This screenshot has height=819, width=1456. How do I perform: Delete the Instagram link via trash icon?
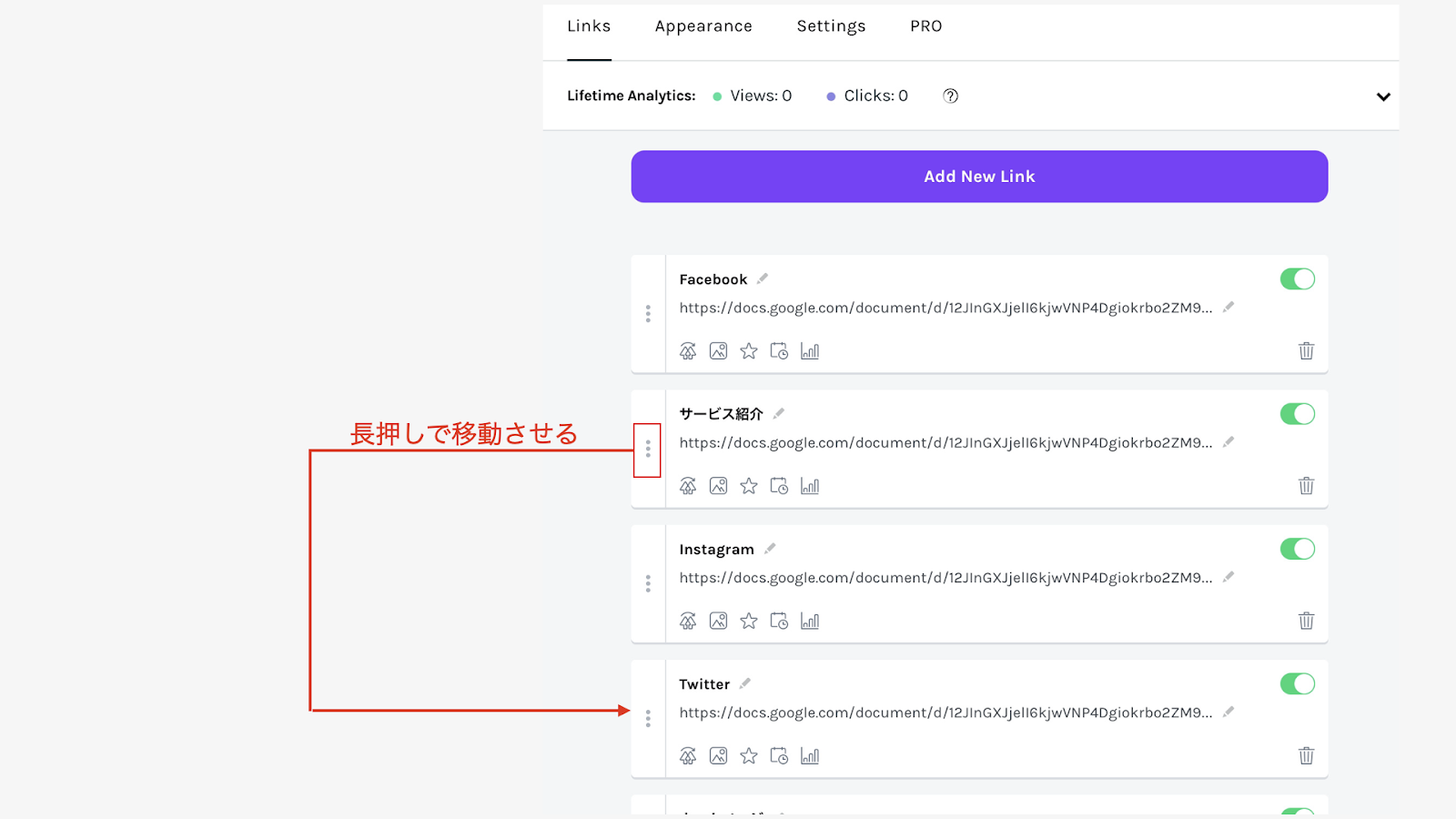click(x=1306, y=621)
